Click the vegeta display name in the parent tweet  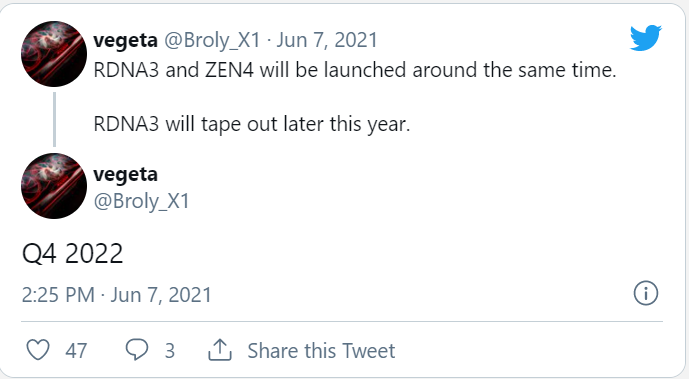click(x=125, y=40)
